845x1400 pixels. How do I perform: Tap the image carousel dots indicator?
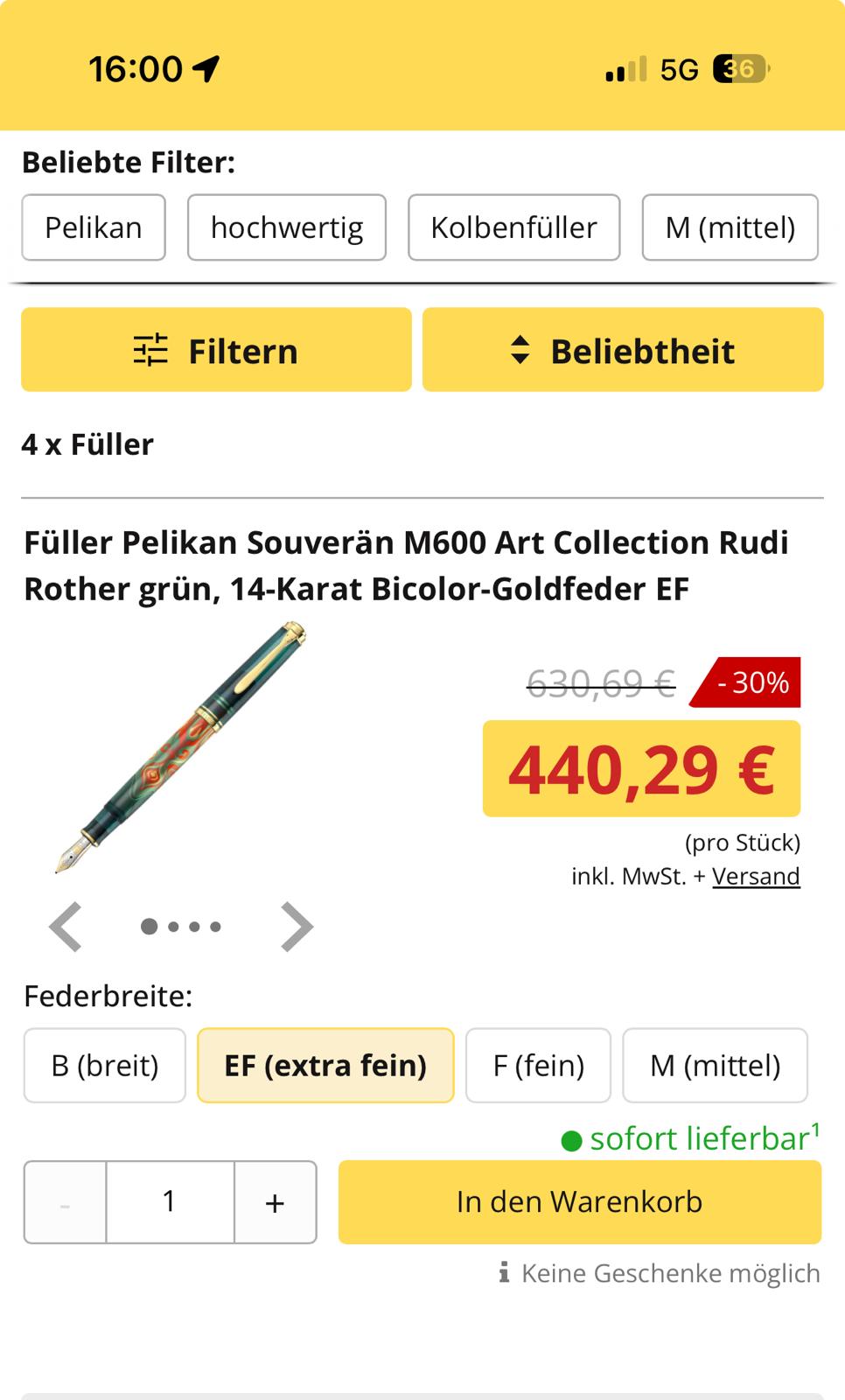click(181, 926)
